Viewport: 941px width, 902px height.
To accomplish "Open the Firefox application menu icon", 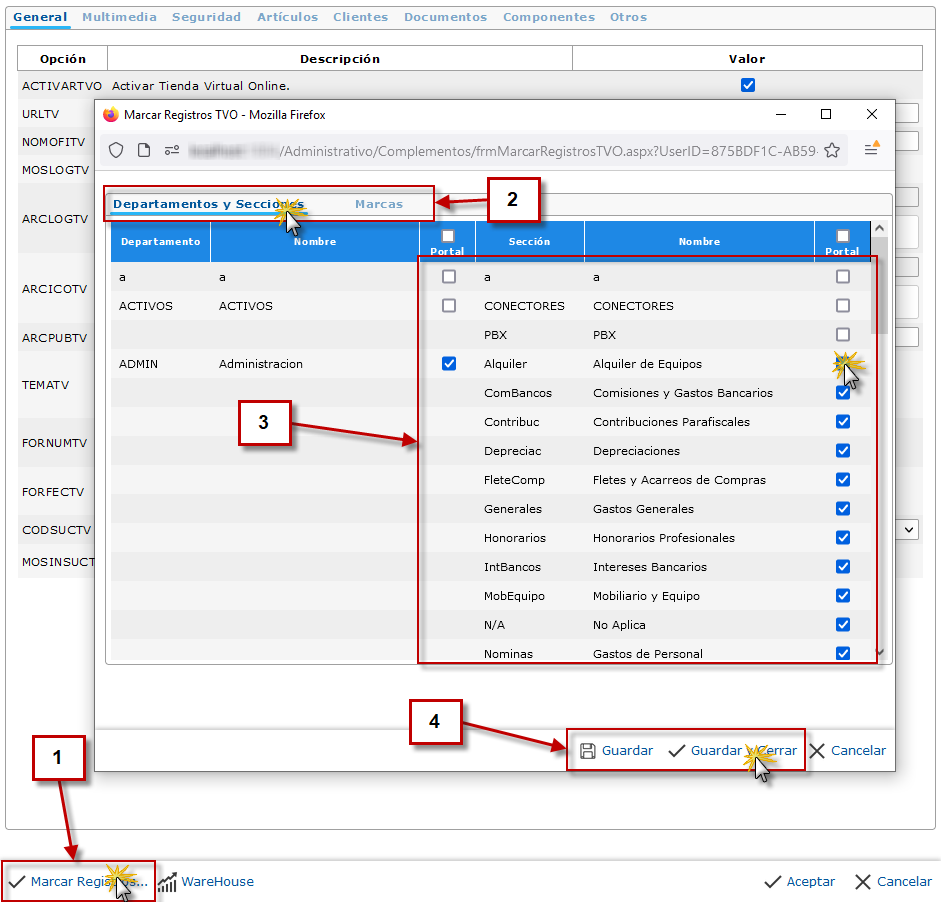I will (x=871, y=150).
